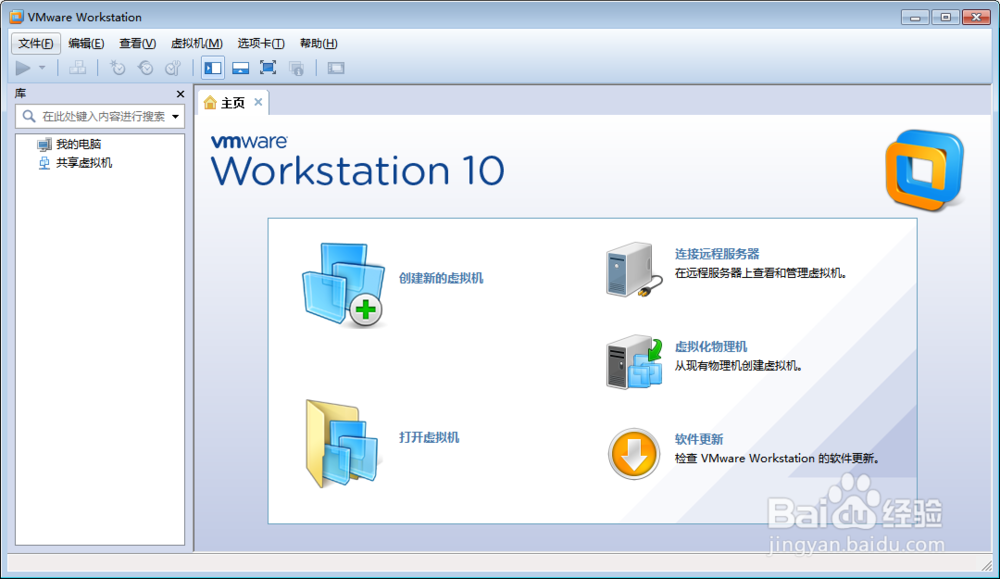1000x579 pixels.
Task: Minimize the VMware Workstation window
Action: pyautogui.click(x=915, y=17)
